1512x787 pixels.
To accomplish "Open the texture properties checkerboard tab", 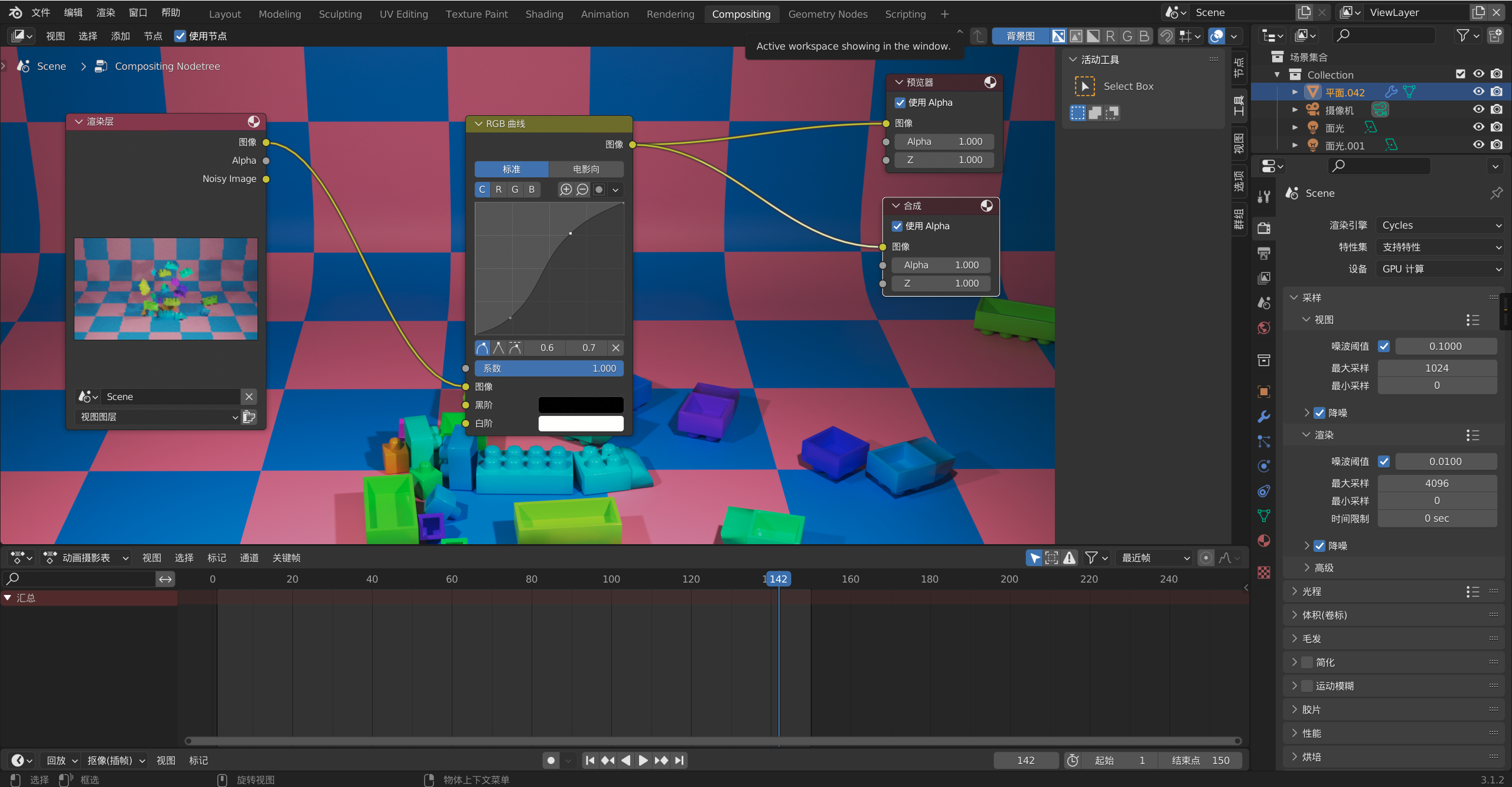I will [x=1264, y=573].
